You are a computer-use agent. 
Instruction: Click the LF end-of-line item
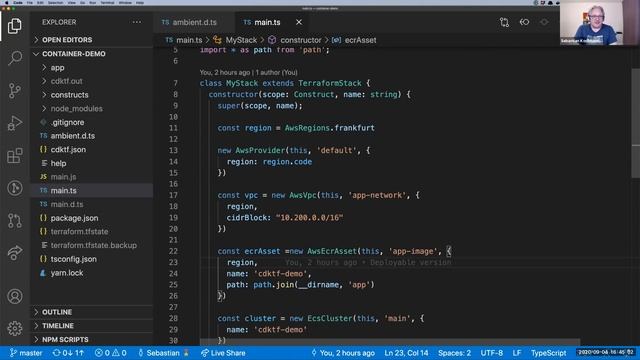(517, 353)
